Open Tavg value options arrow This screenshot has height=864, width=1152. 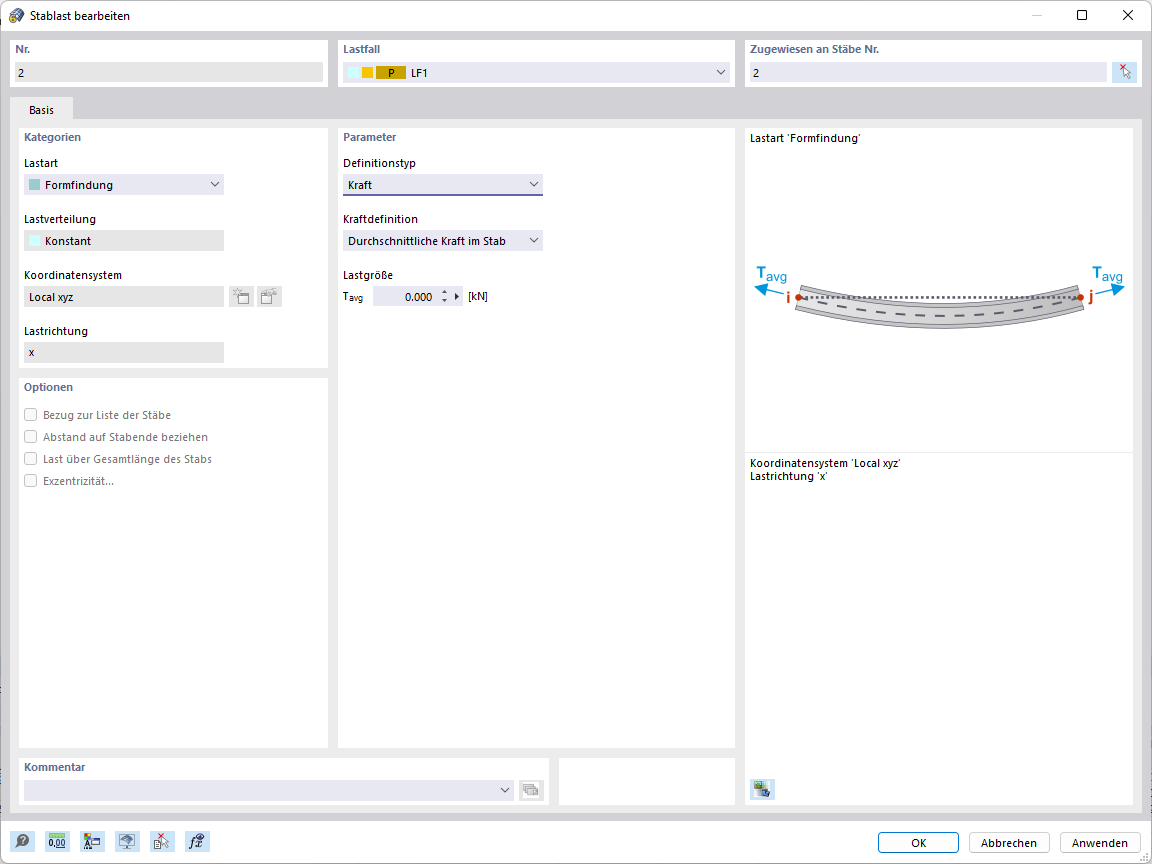point(458,297)
